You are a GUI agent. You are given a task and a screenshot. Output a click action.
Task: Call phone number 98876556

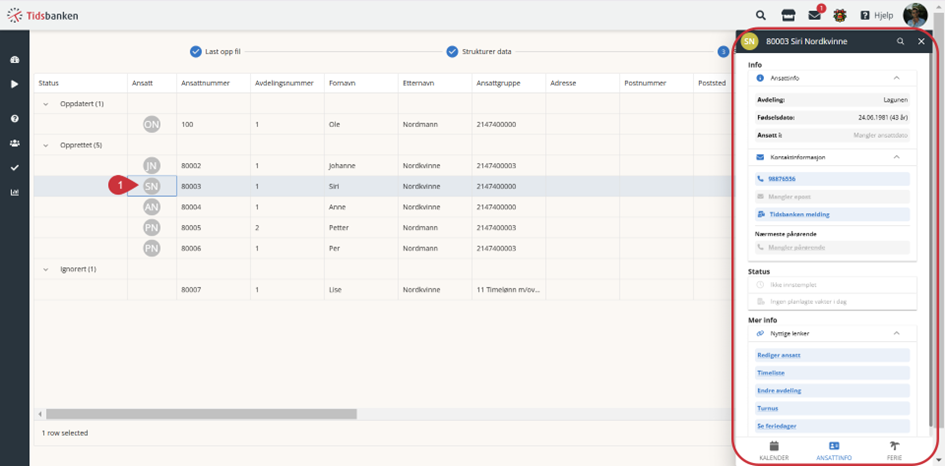click(832, 179)
